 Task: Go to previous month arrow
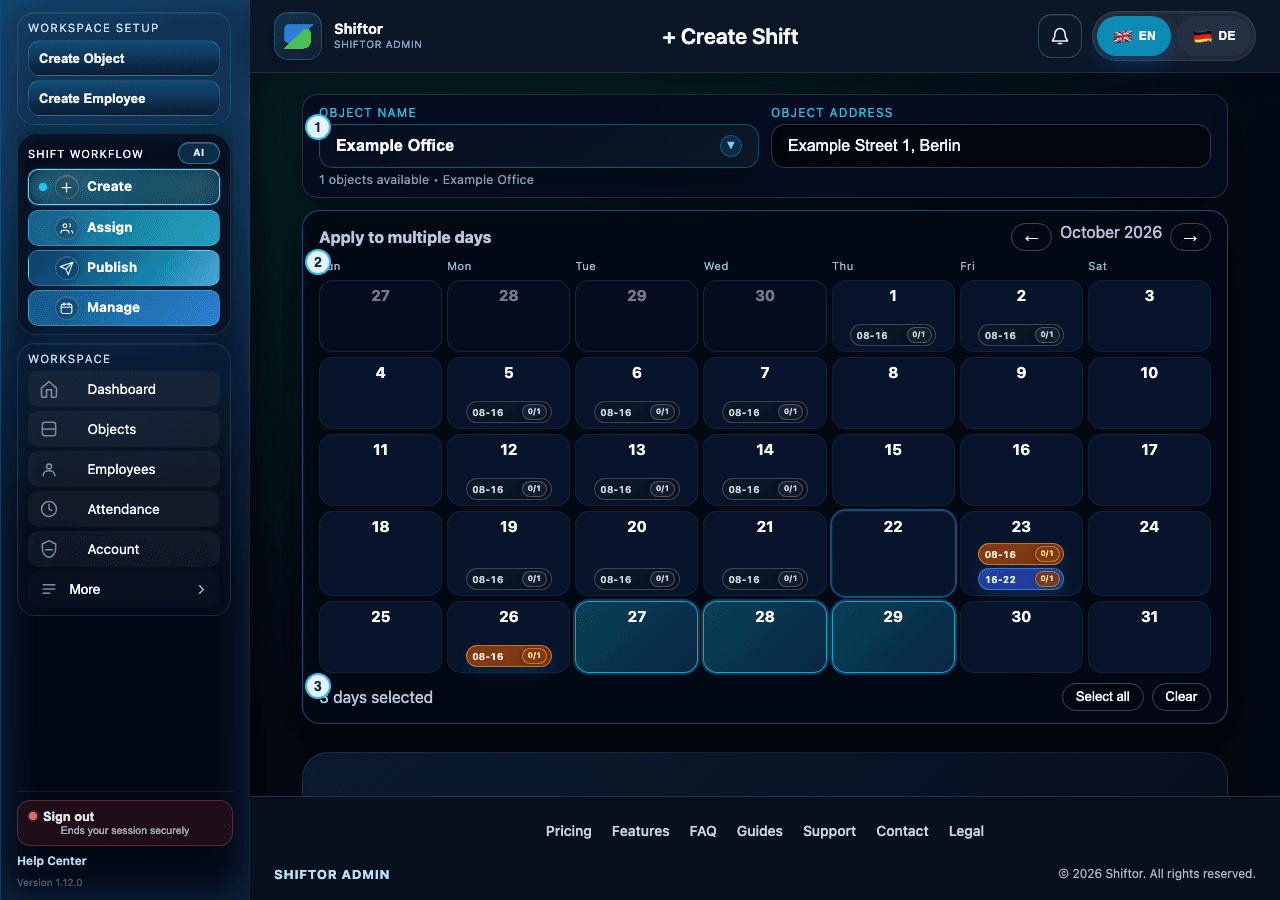(x=1031, y=237)
